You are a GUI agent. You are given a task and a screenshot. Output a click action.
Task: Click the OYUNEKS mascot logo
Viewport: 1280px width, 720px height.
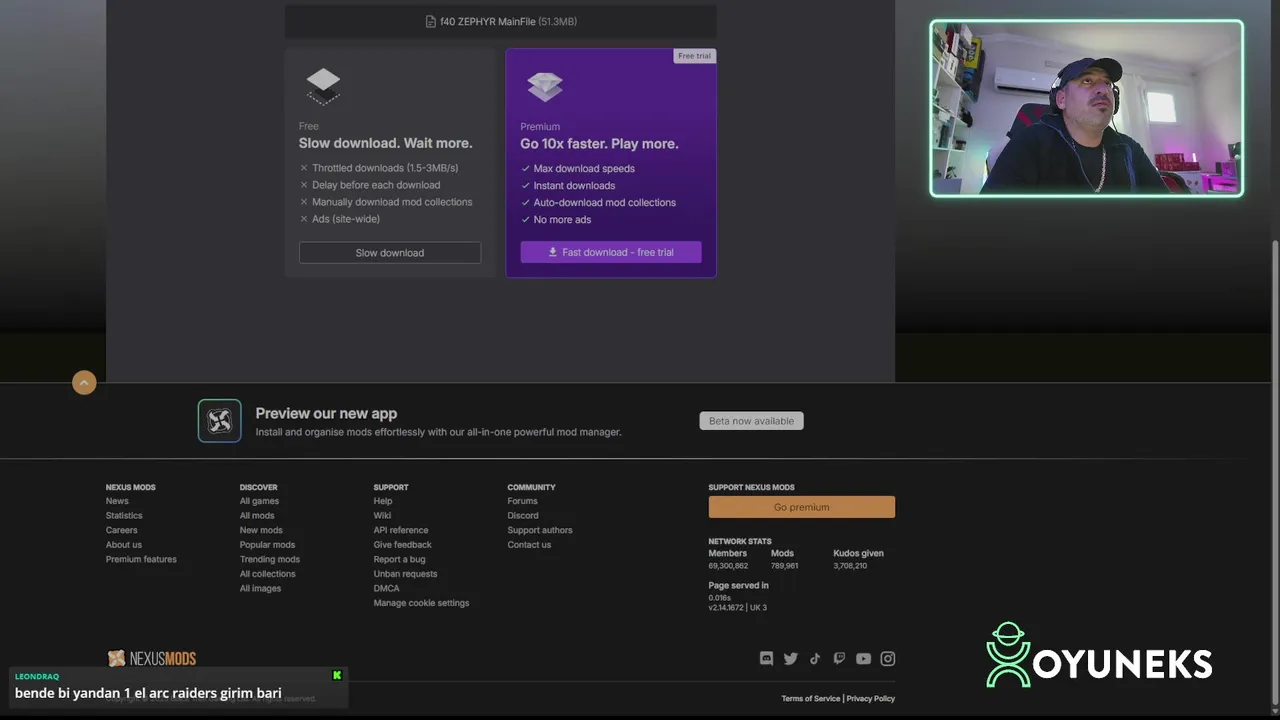pos(1008,655)
